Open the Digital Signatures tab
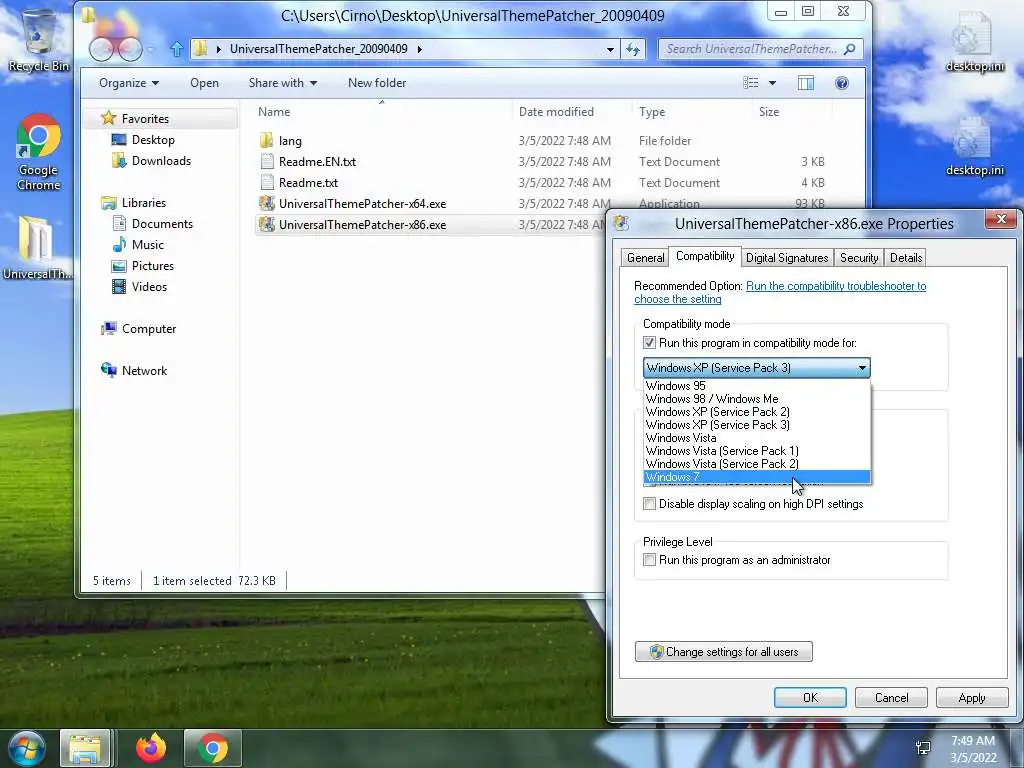The image size is (1024, 768). (x=787, y=257)
